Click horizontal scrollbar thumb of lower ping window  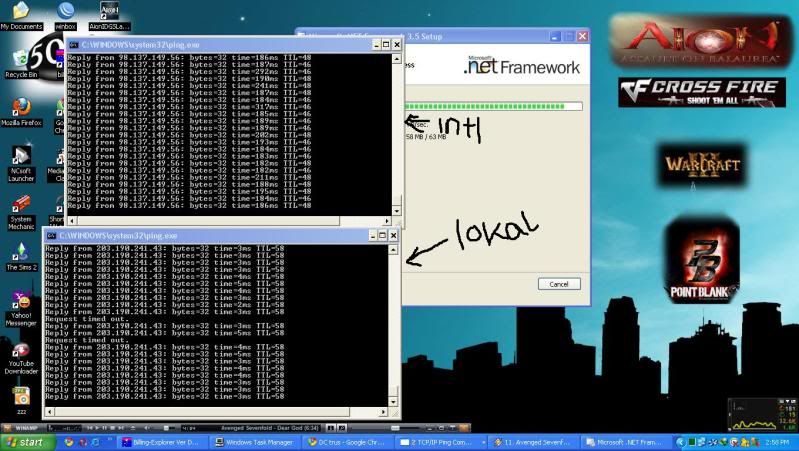[202, 412]
